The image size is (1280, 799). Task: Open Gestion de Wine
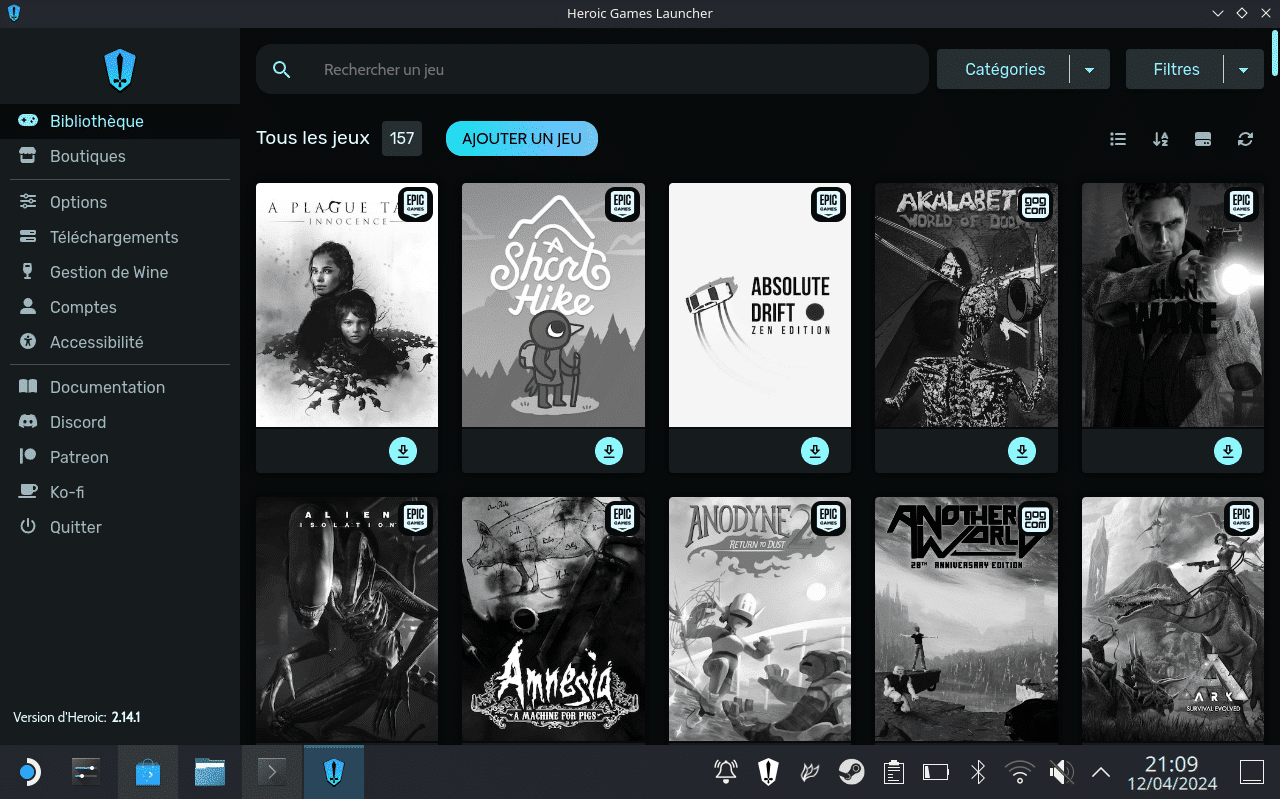click(120, 272)
